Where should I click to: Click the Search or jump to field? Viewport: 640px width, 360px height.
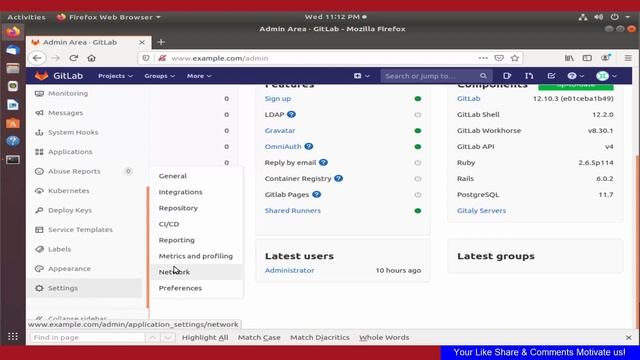[436, 76]
